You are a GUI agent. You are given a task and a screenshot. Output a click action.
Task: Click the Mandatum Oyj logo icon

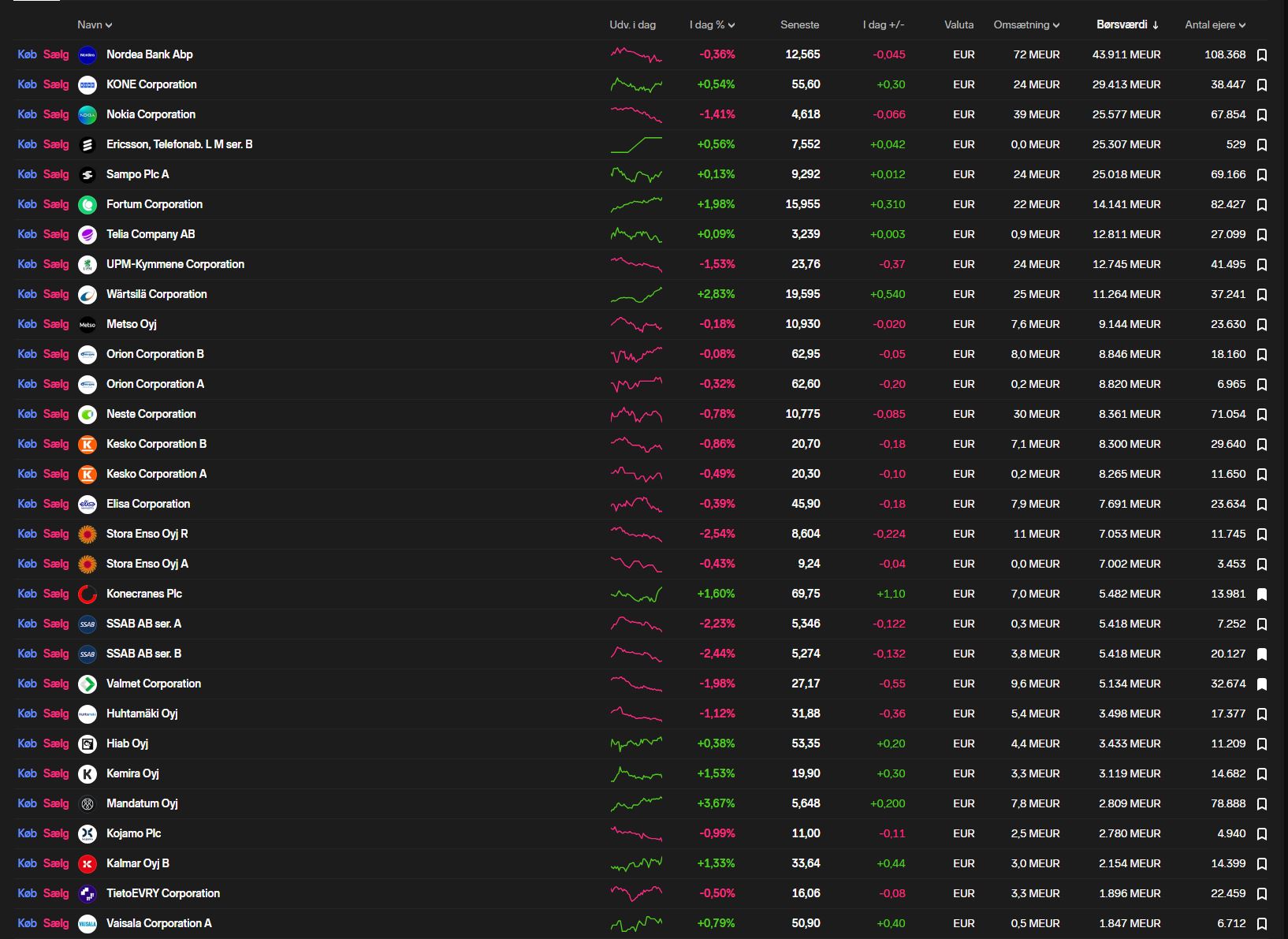[x=87, y=804]
